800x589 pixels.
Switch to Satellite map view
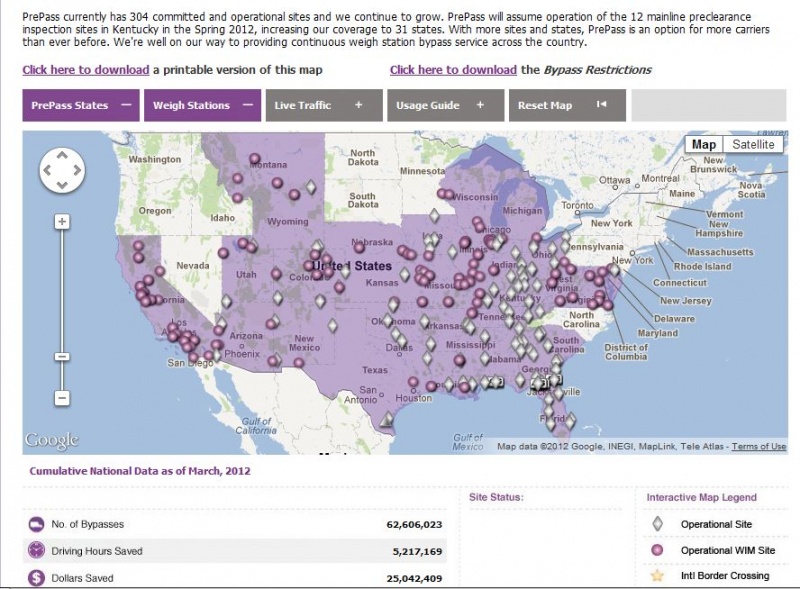click(x=753, y=144)
